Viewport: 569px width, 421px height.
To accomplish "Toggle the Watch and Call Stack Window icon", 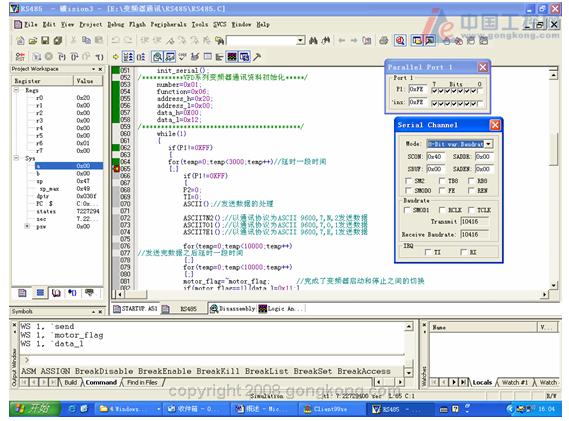I will [169, 57].
